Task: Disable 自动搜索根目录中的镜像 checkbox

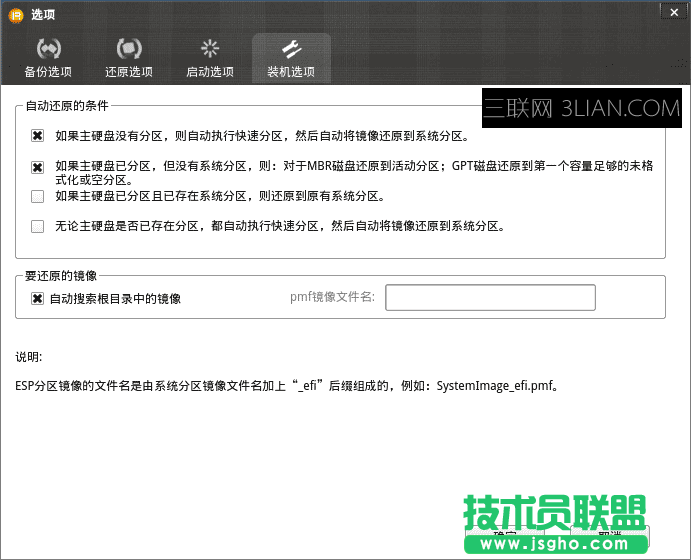Action: pos(38,298)
